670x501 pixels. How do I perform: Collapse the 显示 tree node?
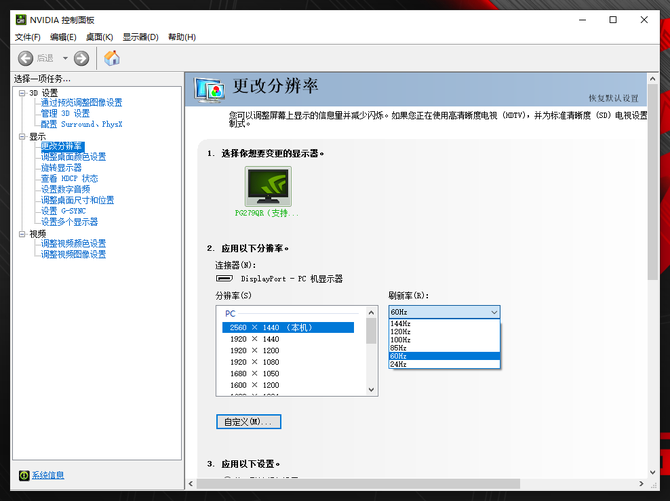click(22, 136)
